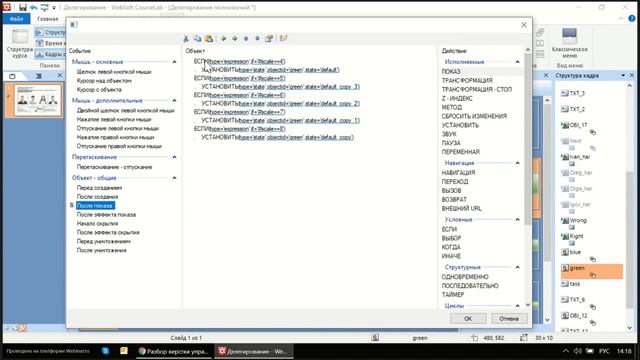Open the Файл menu tab
Viewport: 640px width, 360px height.
coord(16,19)
